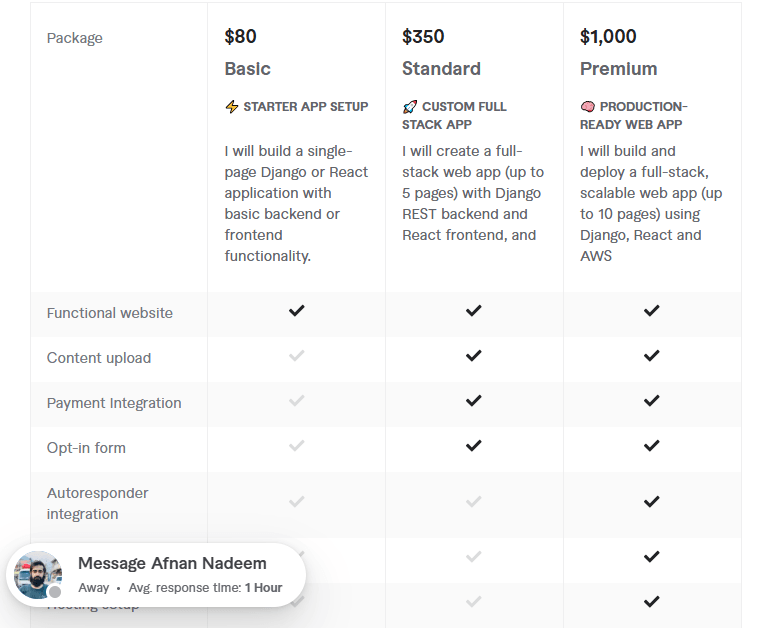Click the lightning bolt Starter App icon
763x628 pixels.
click(x=232, y=107)
